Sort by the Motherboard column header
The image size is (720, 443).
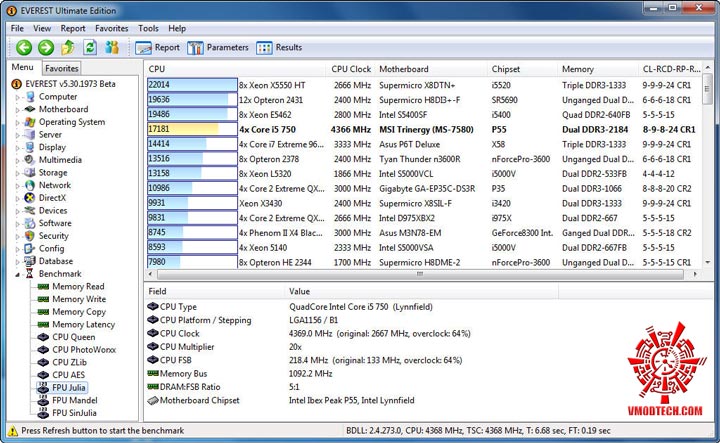[x=430, y=69]
